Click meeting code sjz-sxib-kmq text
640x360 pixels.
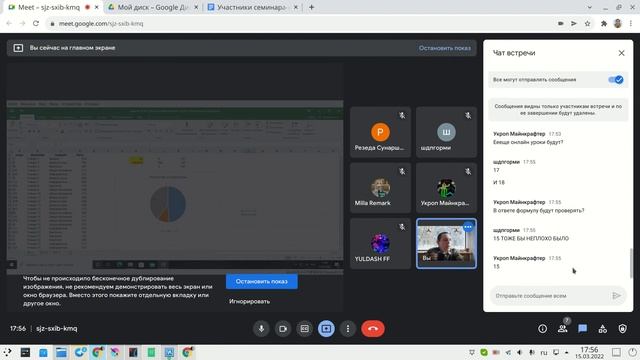point(57,328)
